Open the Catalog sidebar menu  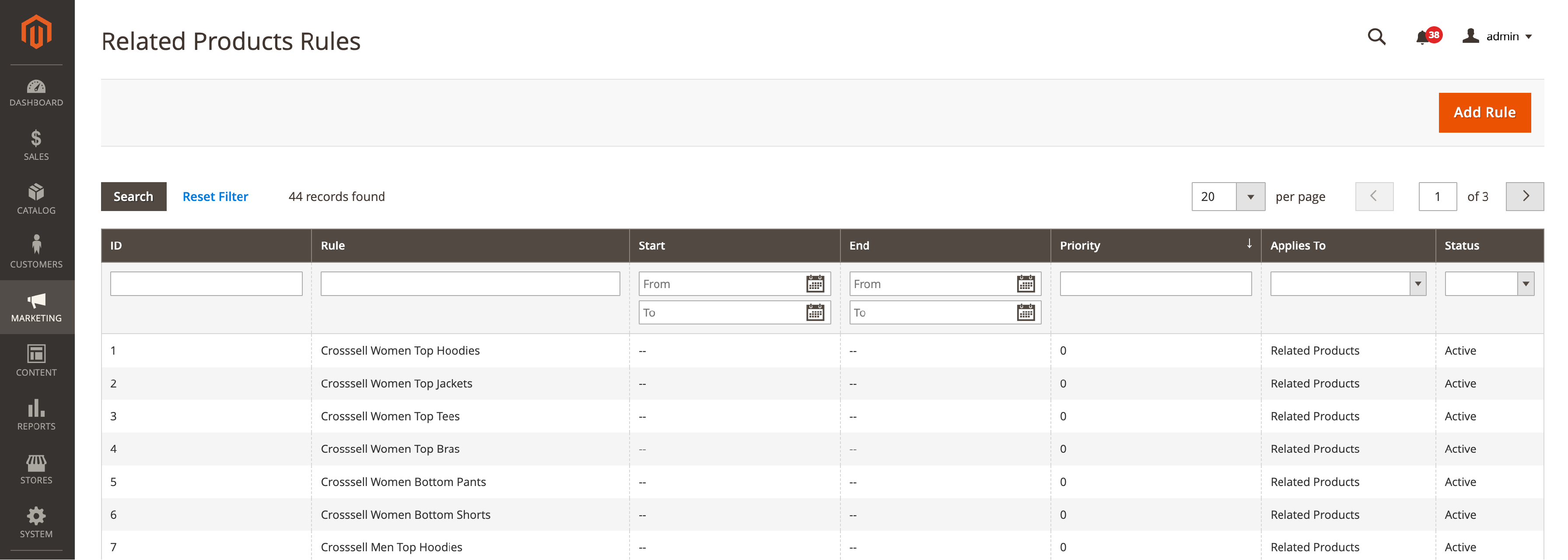[x=36, y=199]
